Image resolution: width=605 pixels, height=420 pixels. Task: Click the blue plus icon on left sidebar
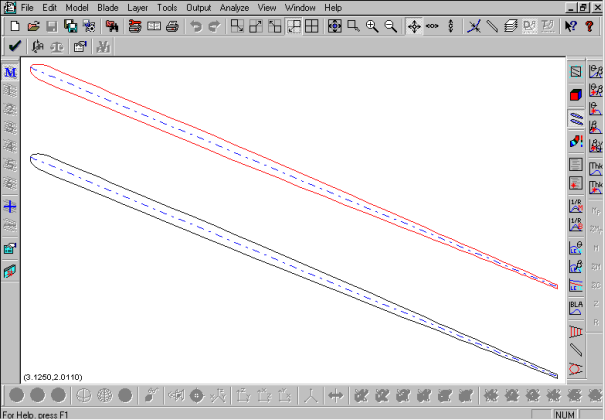10,207
